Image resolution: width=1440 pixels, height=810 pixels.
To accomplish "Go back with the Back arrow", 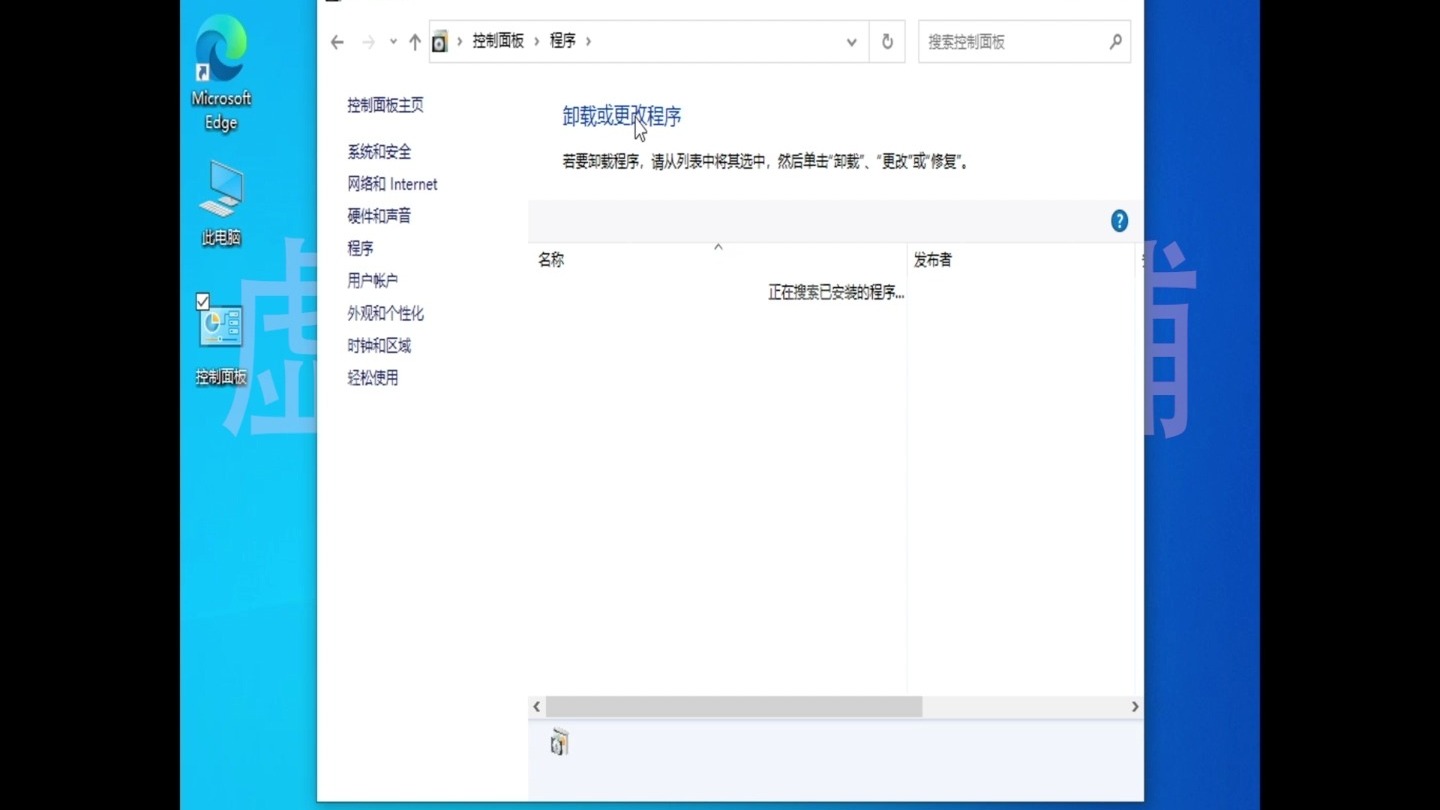I will pos(337,42).
